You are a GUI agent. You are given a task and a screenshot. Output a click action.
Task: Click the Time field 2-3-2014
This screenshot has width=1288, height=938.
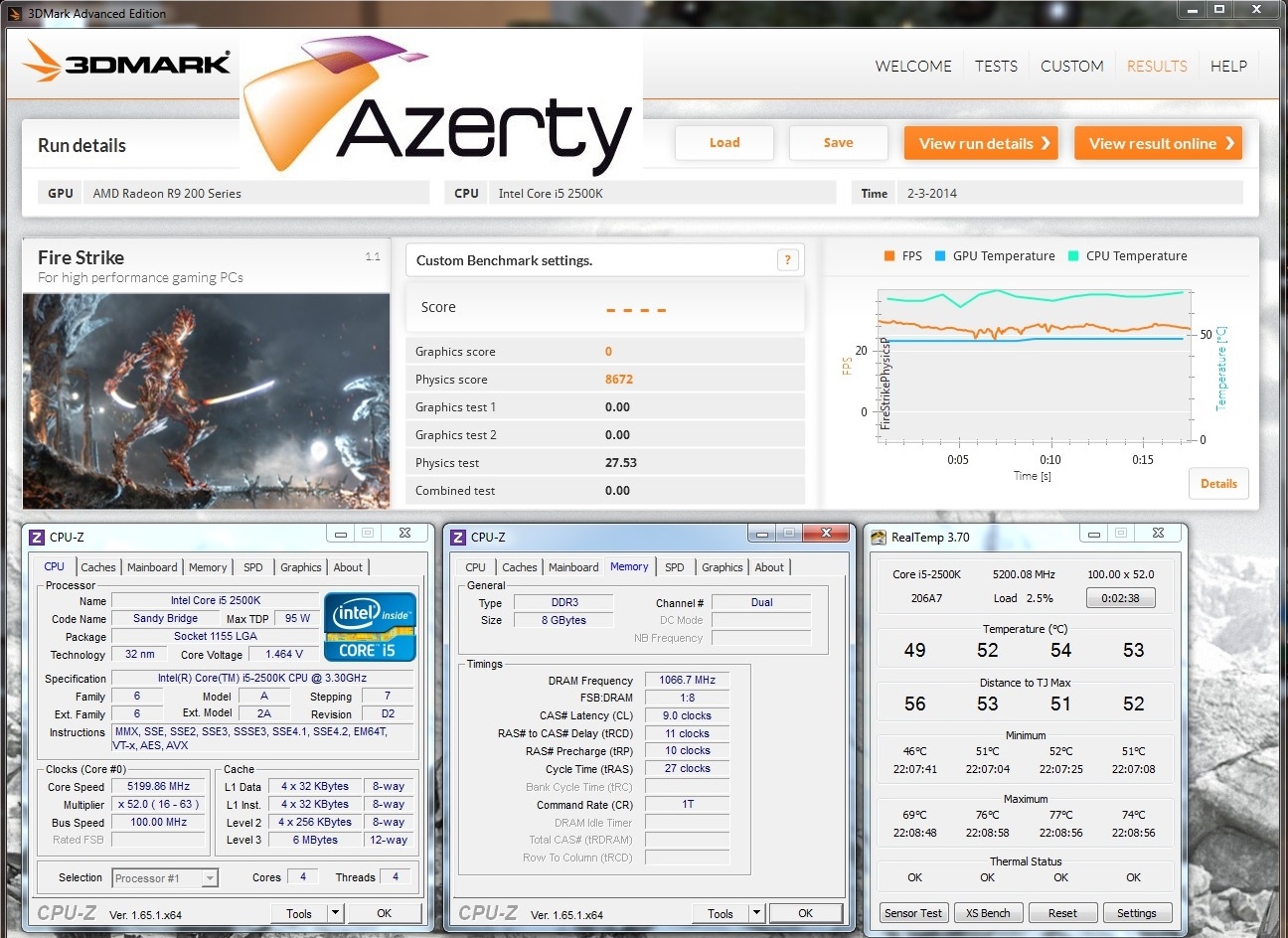tap(1070, 194)
